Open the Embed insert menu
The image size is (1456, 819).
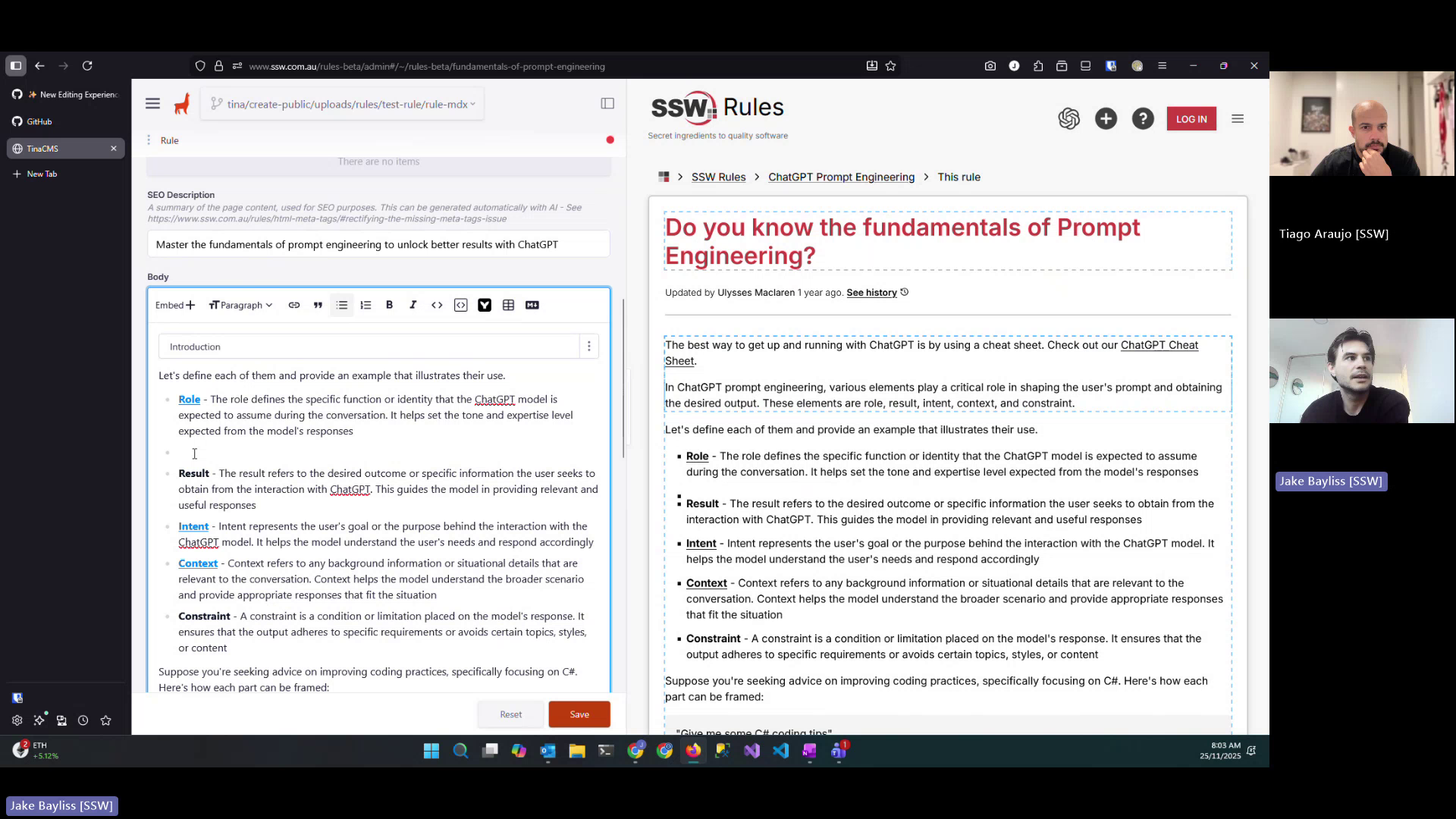(175, 306)
